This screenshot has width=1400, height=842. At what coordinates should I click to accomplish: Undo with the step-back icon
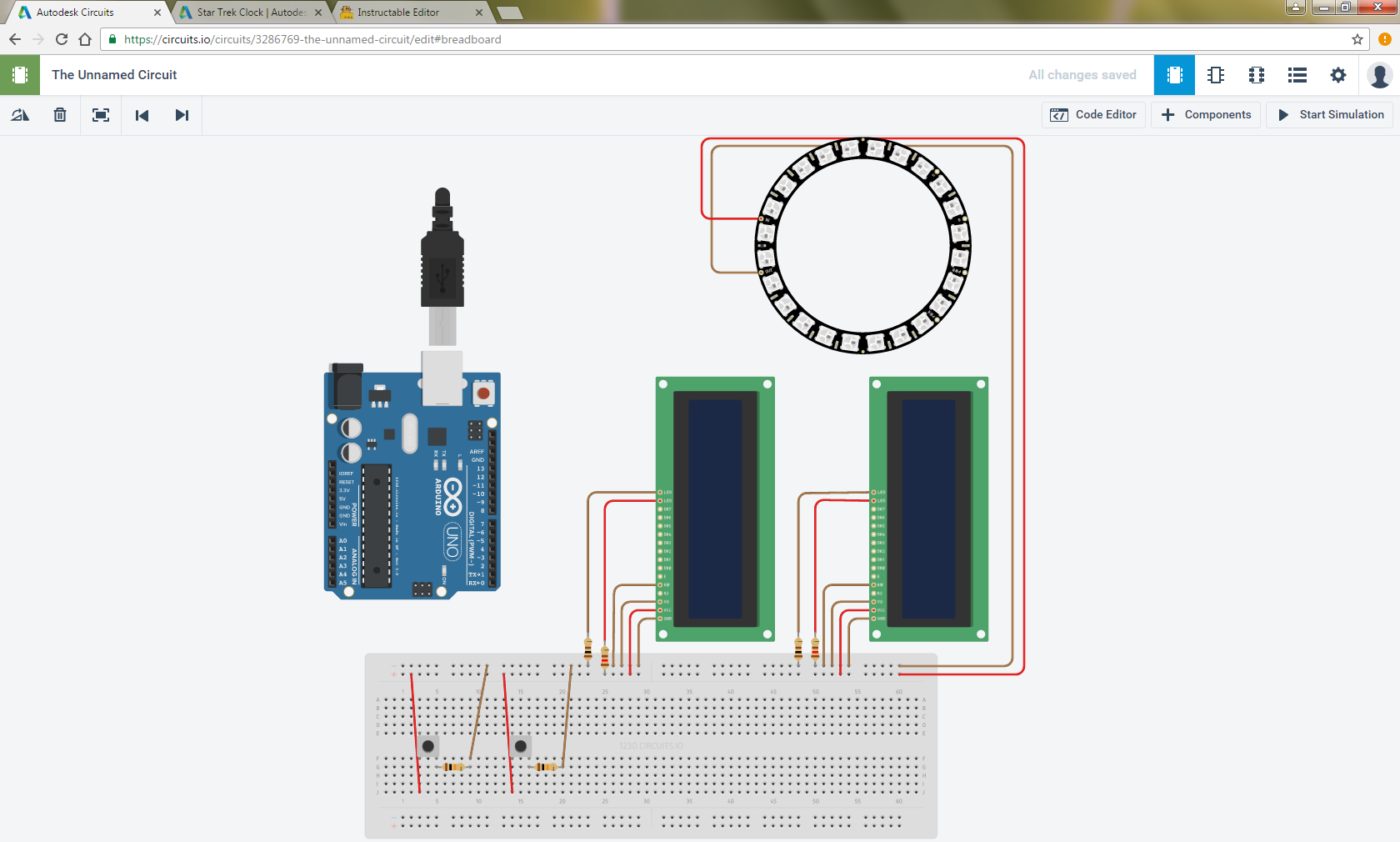(x=142, y=115)
